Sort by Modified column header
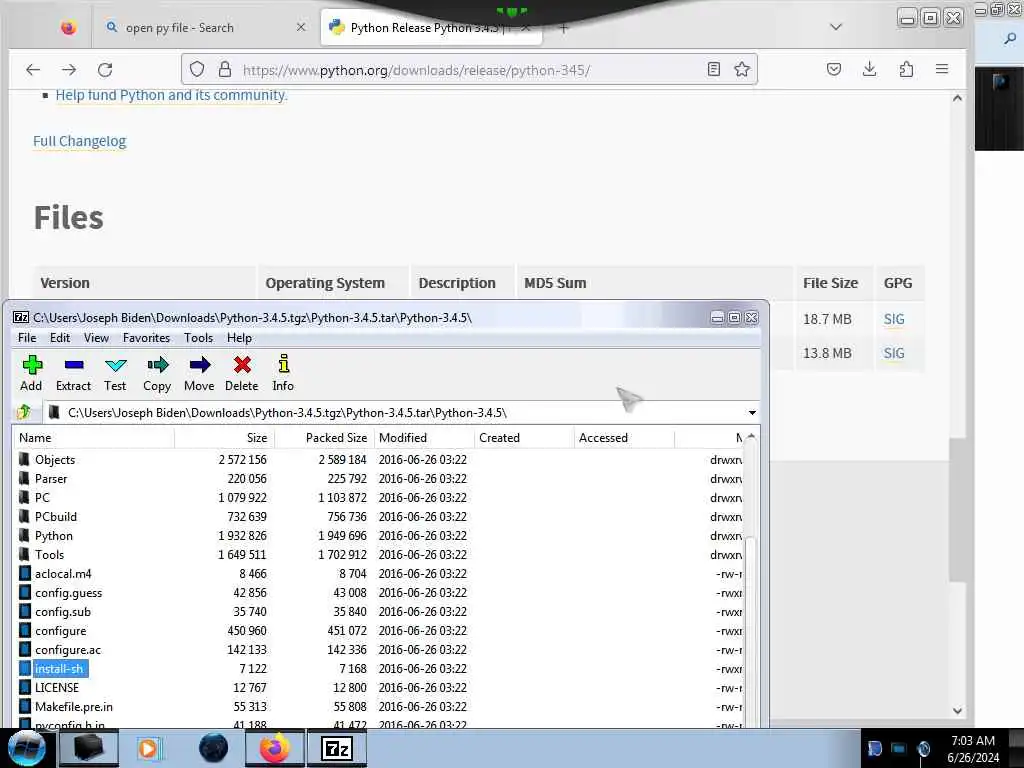This screenshot has width=1024, height=768. (424, 438)
